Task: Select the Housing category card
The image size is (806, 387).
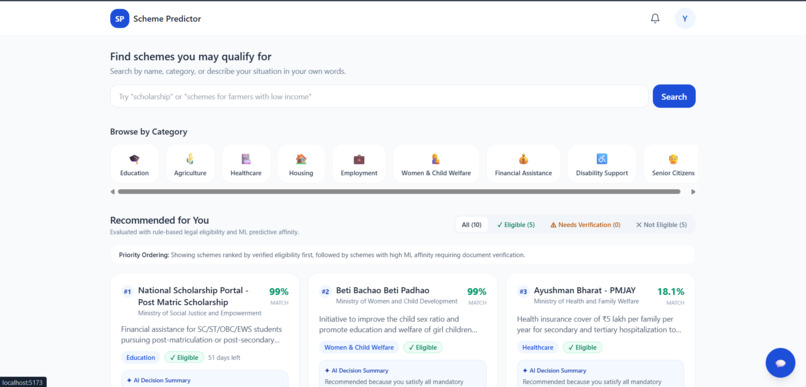Action: (x=301, y=164)
